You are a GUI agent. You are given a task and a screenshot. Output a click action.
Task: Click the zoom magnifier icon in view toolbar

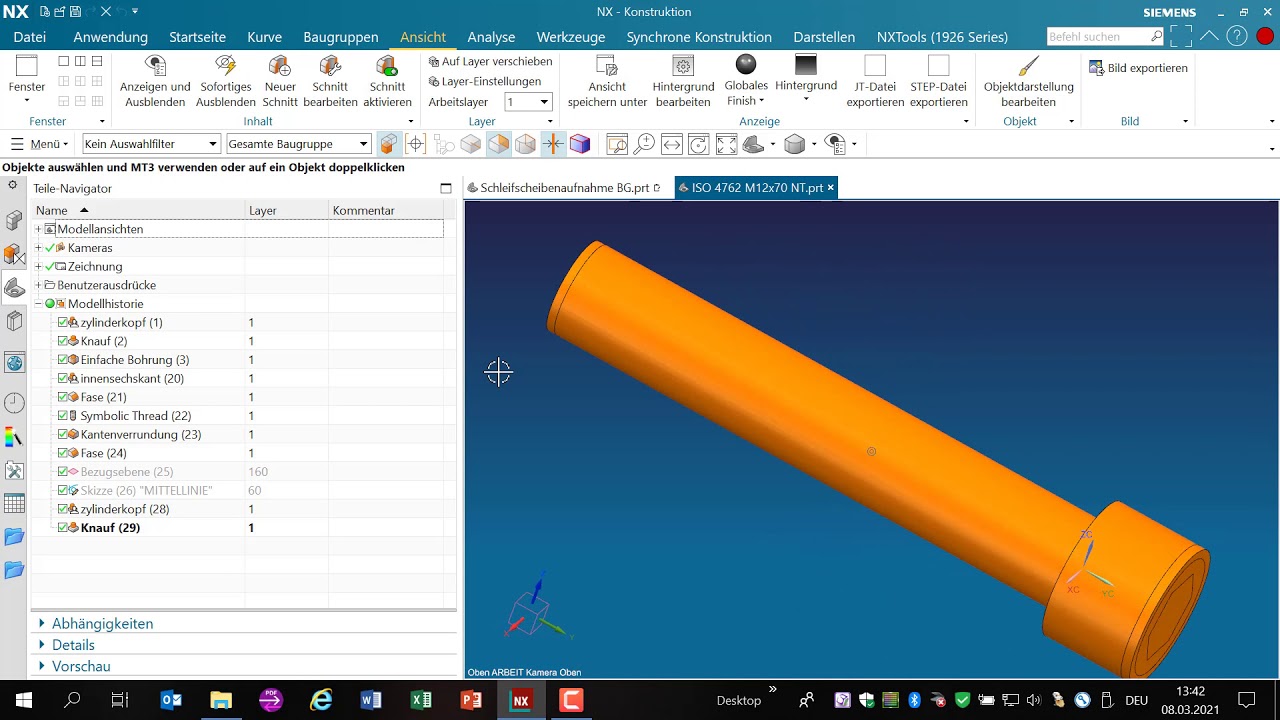point(644,144)
